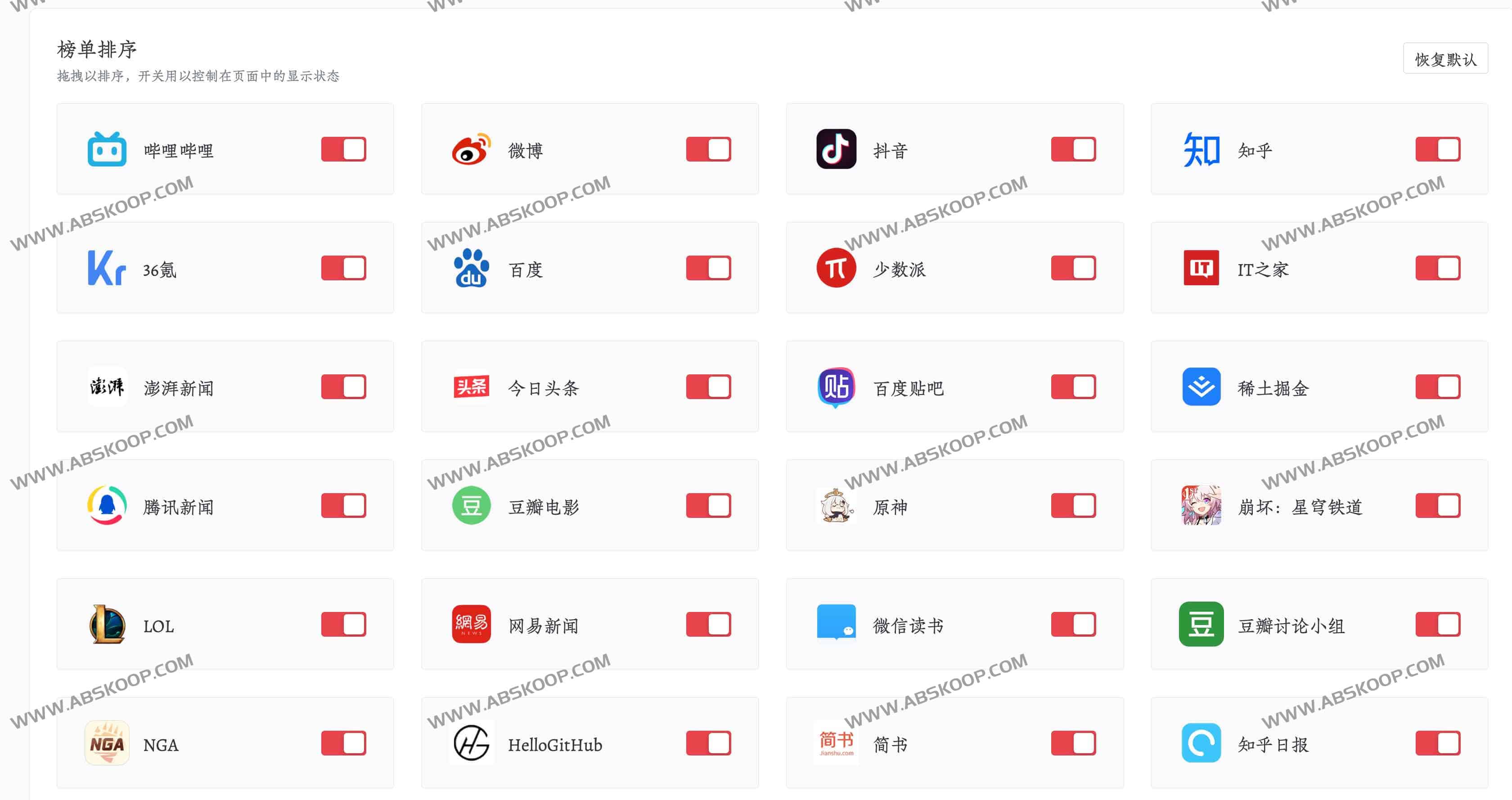Click the Bilibili TV logo icon

point(107,149)
